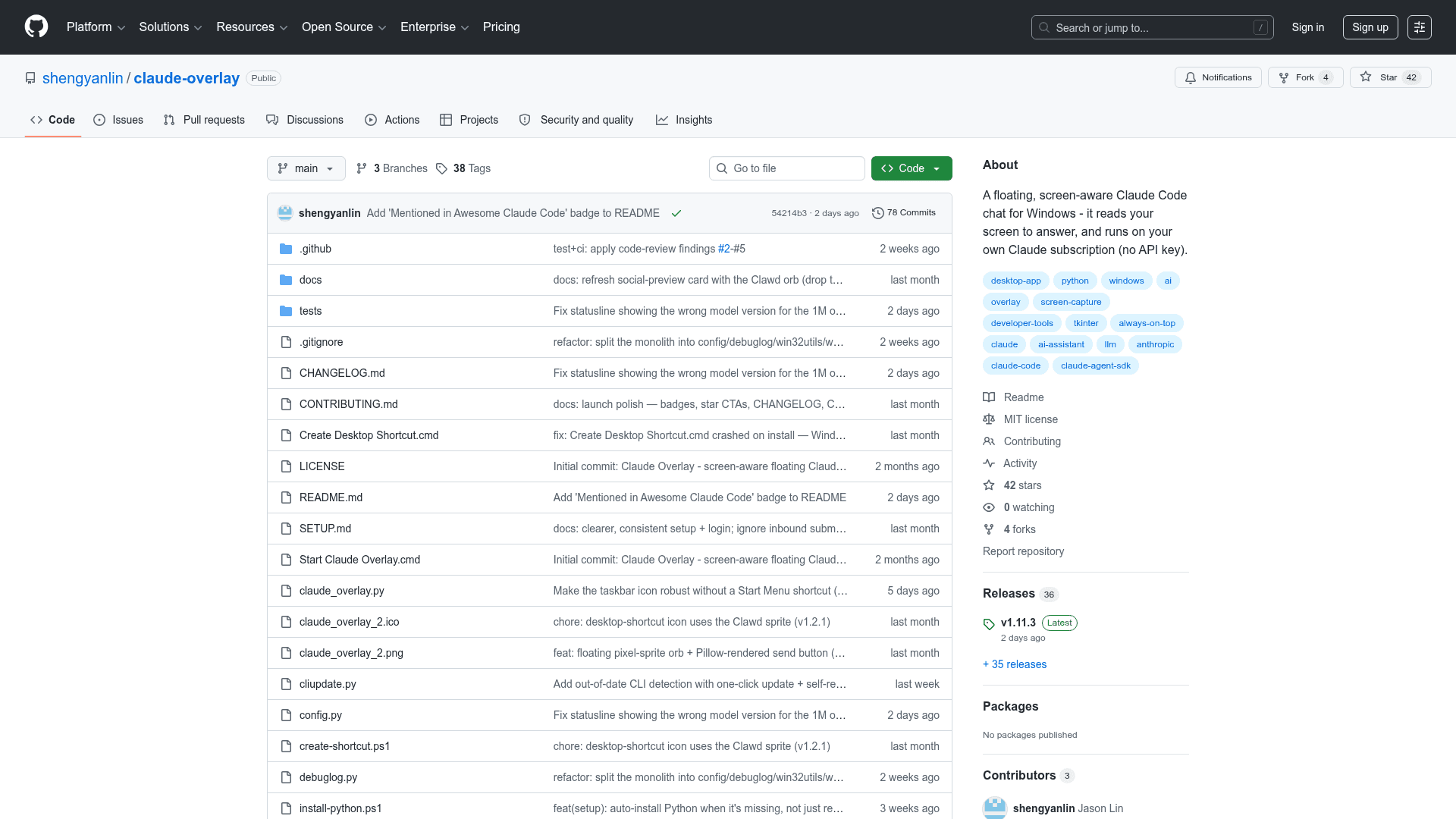Screen dimensions: 1456x819
Task: Fork the repository with the Fork button
Action: click(x=1305, y=77)
